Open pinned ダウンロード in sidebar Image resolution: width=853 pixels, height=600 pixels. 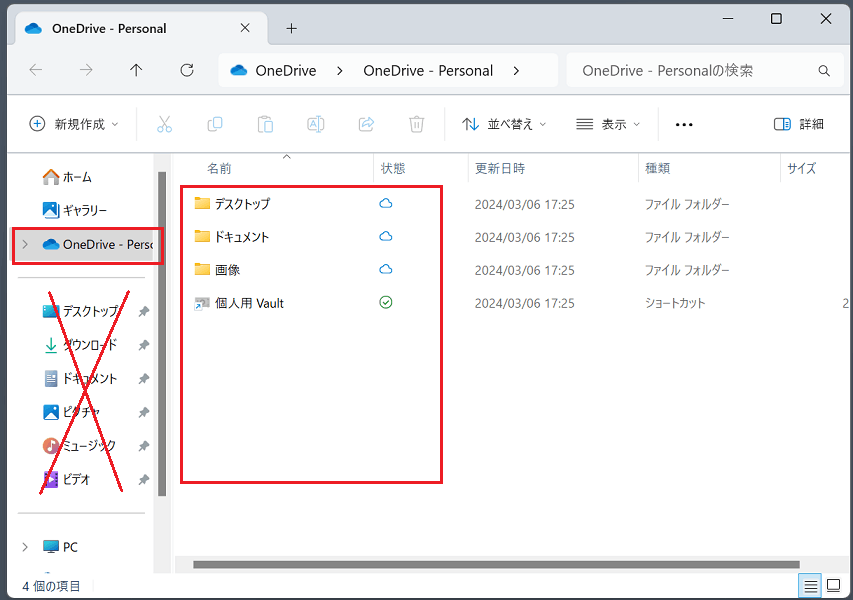tap(81, 345)
